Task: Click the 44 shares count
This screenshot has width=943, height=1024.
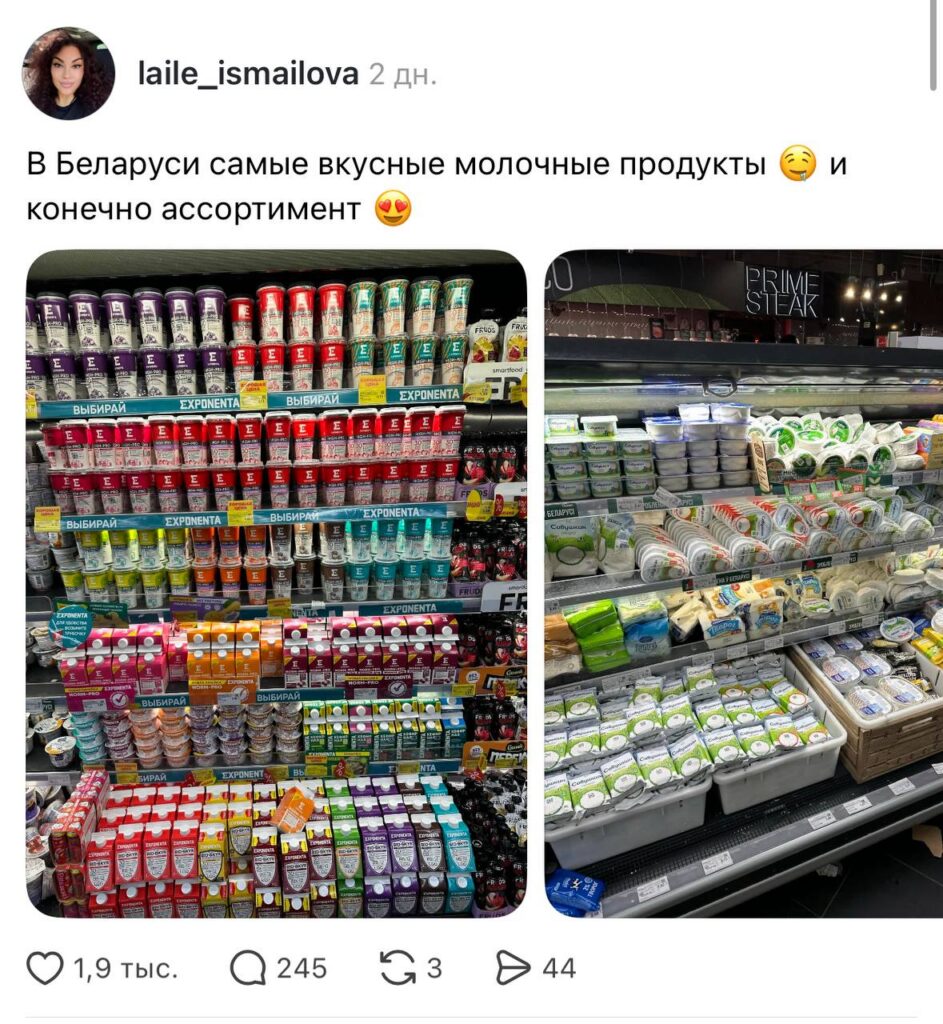Action: coord(559,968)
